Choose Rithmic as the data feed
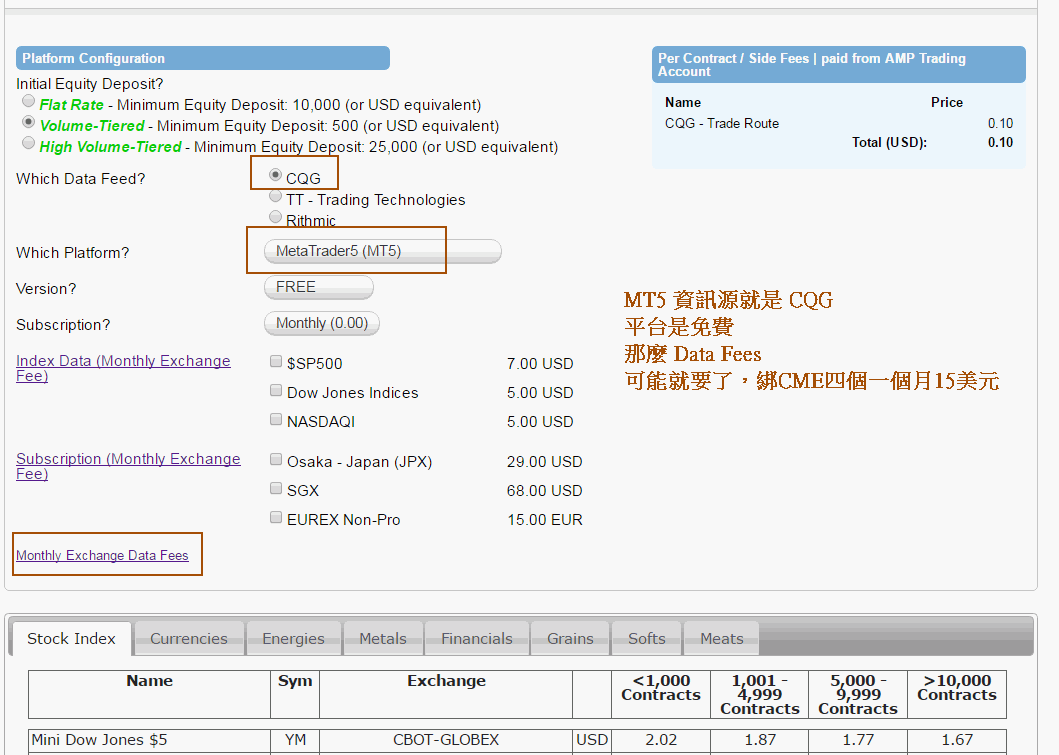 275,217
